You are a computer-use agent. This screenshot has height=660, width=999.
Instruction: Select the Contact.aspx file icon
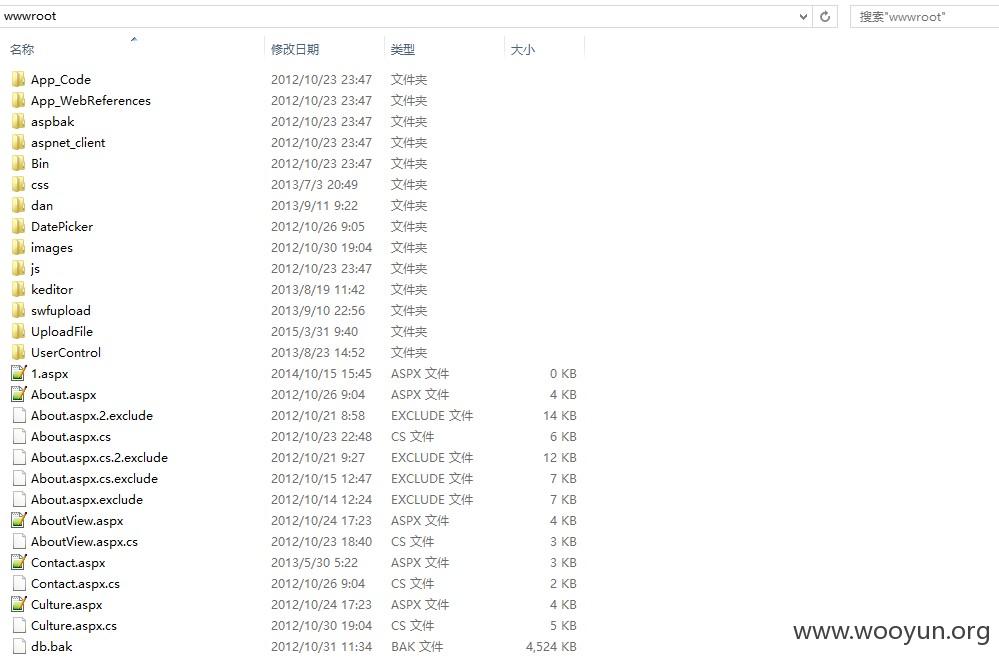tap(19, 563)
